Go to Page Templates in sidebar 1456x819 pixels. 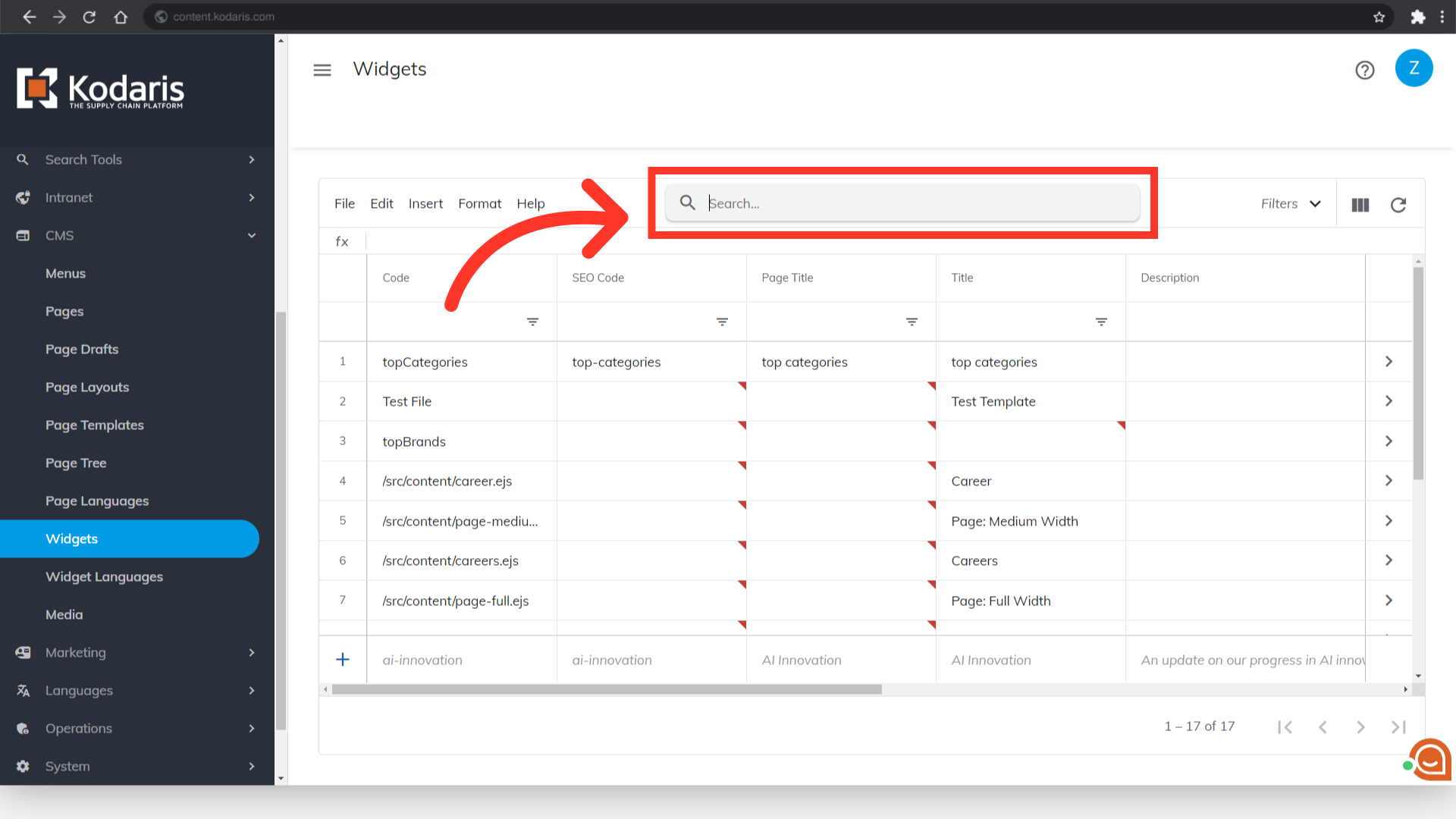95,425
